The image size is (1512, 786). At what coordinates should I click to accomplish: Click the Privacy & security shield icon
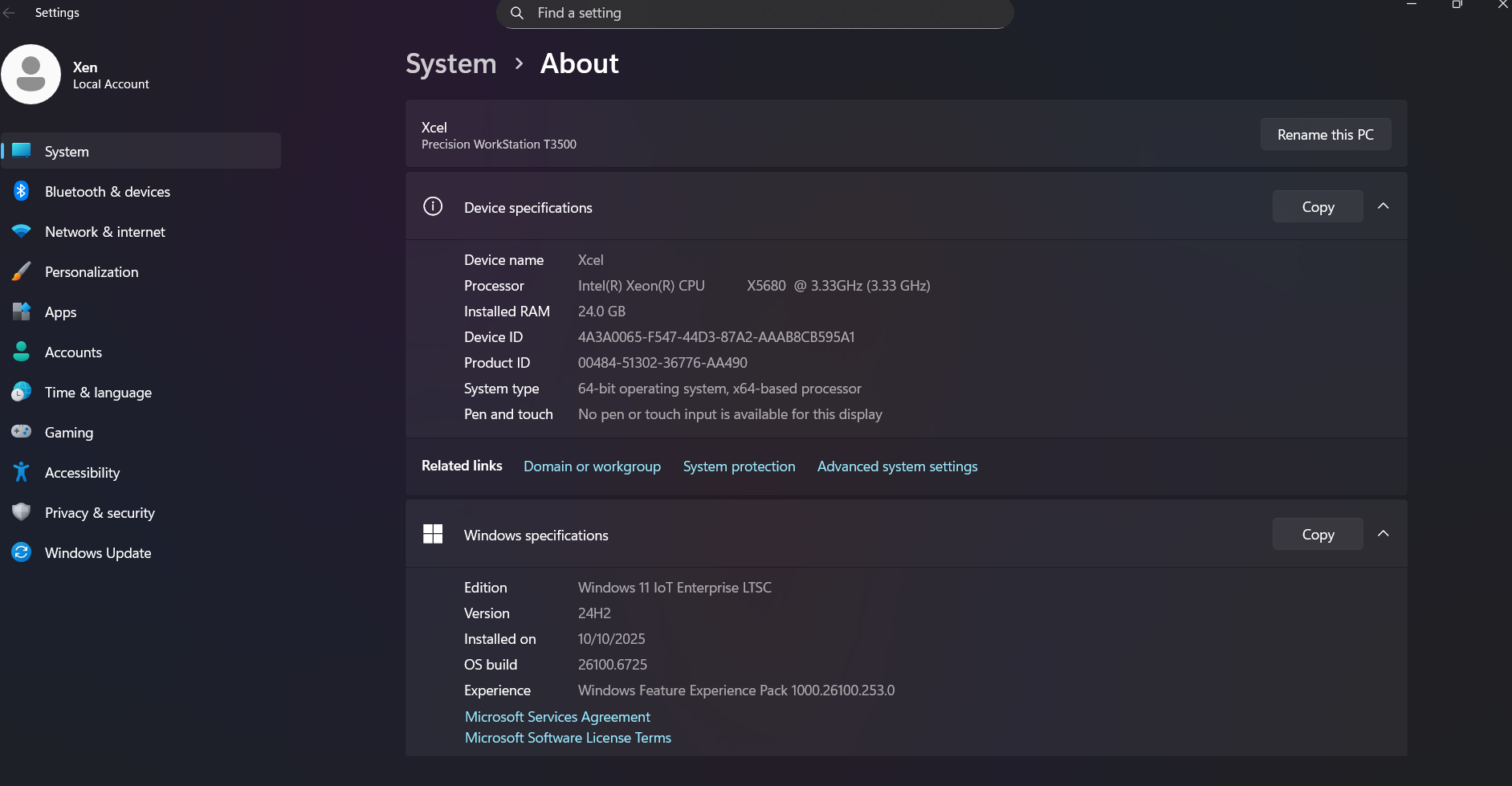point(22,512)
